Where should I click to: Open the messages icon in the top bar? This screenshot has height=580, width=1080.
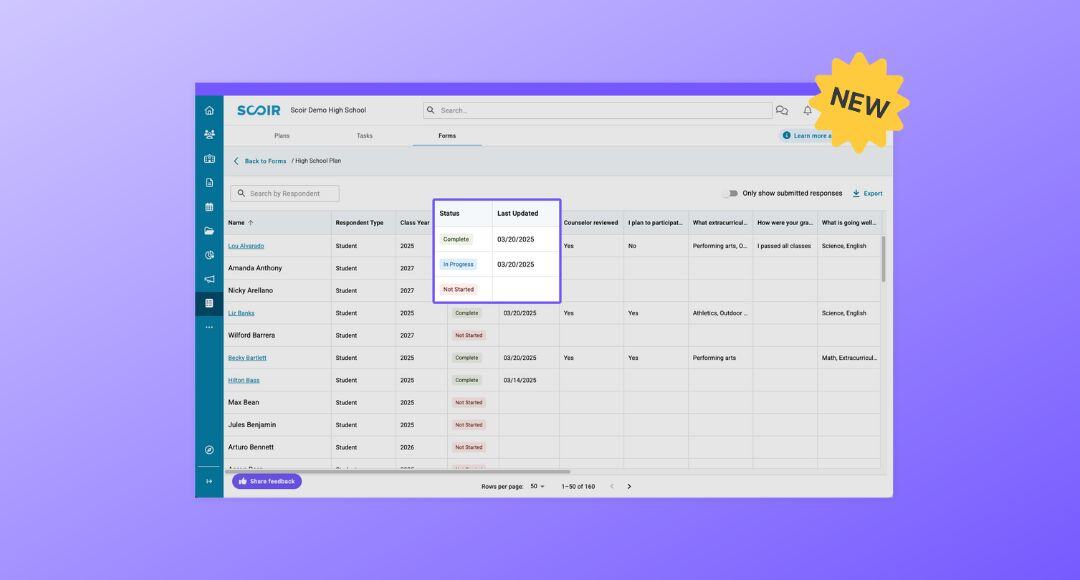tap(782, 110)
